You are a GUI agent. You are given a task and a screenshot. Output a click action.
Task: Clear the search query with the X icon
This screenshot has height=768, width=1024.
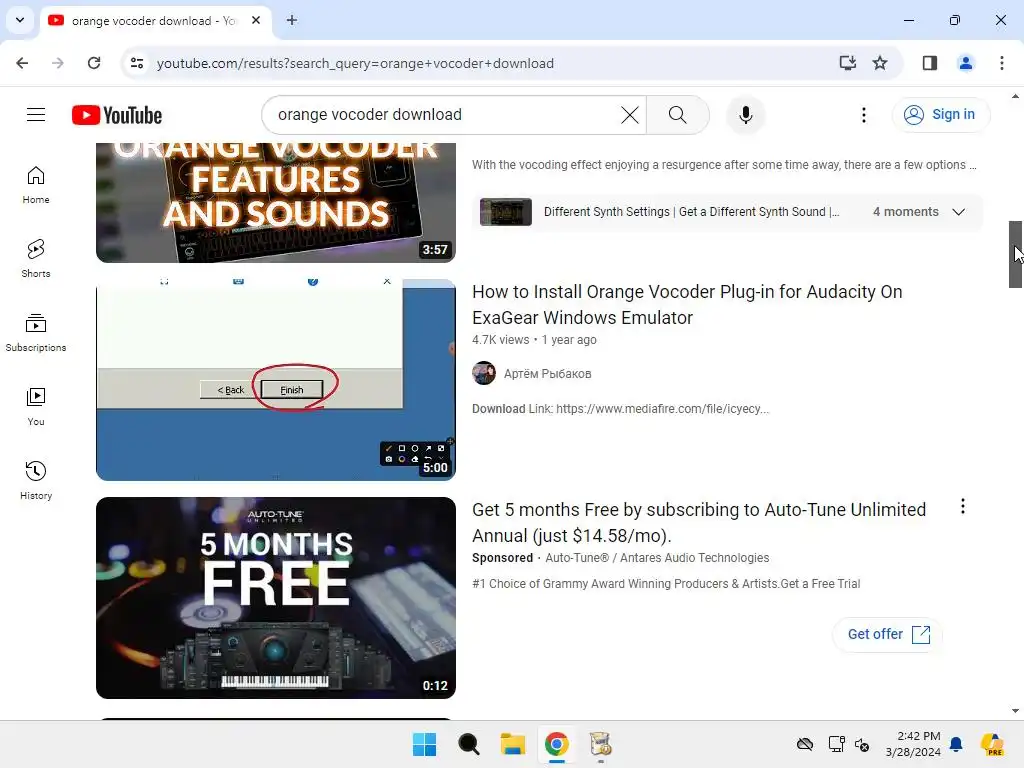(630, 115)
